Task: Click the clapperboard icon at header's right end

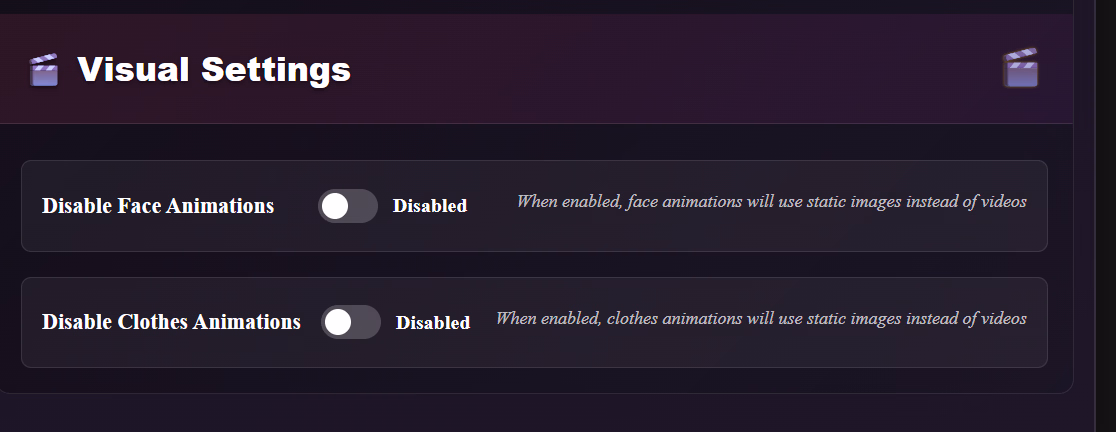Action: coord(1020,69)
